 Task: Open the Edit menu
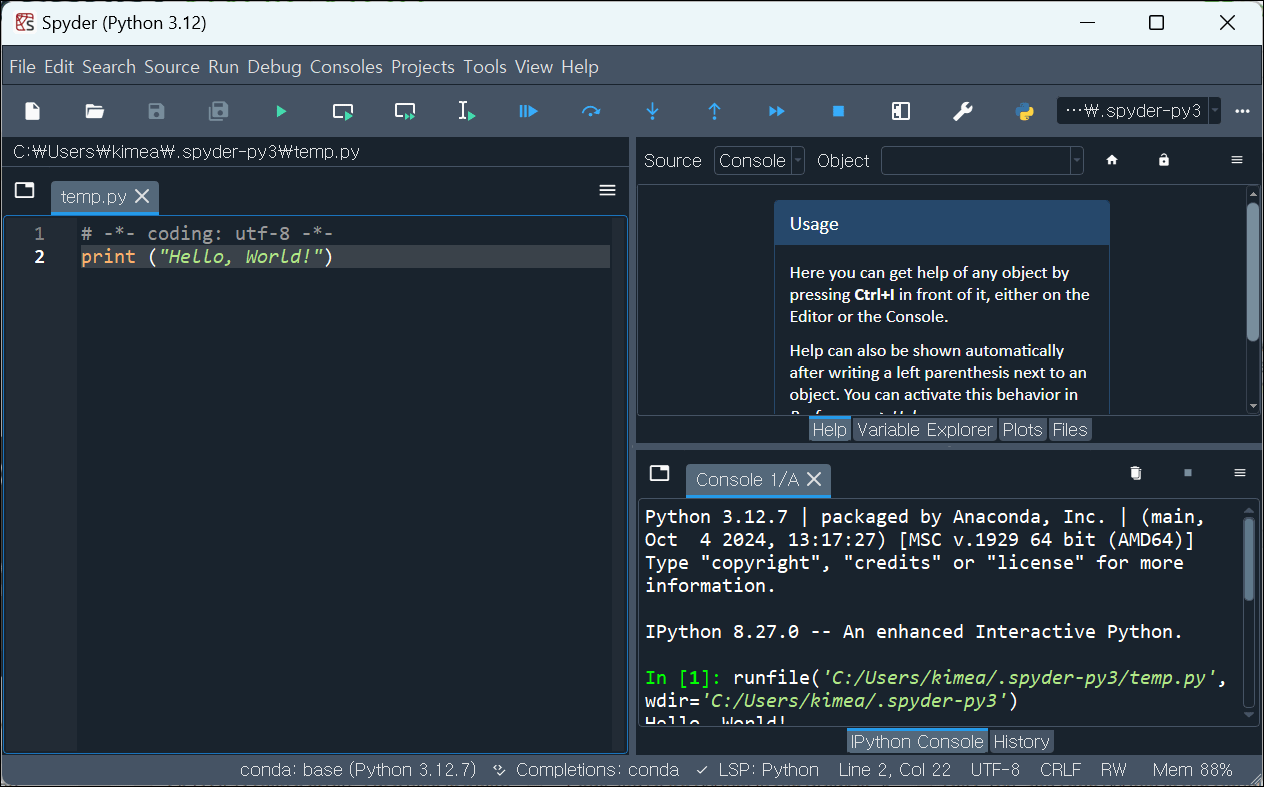pyautogui.click(x=59, y=67)
